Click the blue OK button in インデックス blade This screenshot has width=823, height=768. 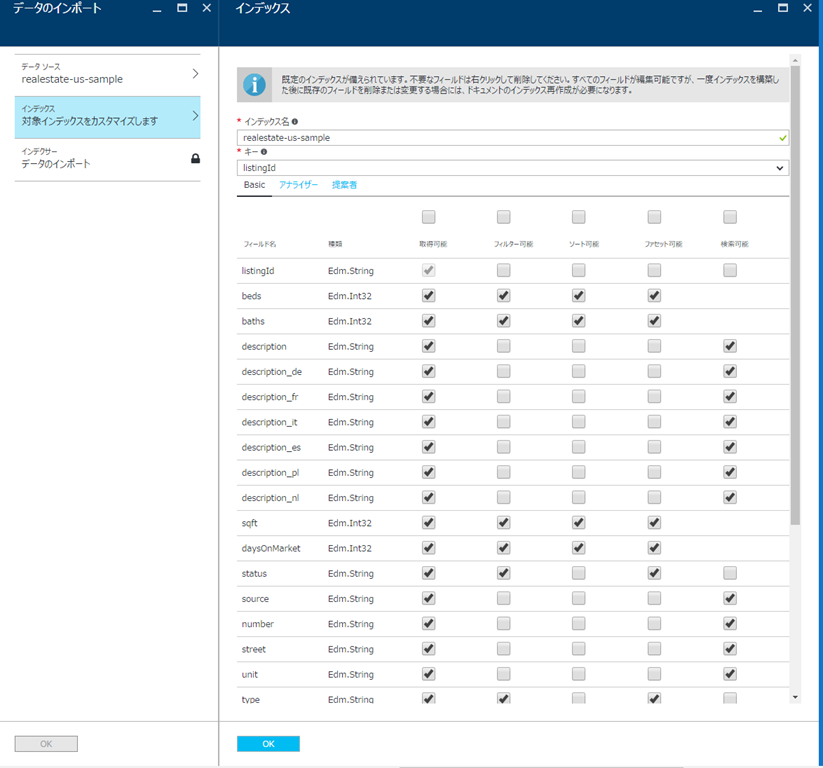click(268, 744)
